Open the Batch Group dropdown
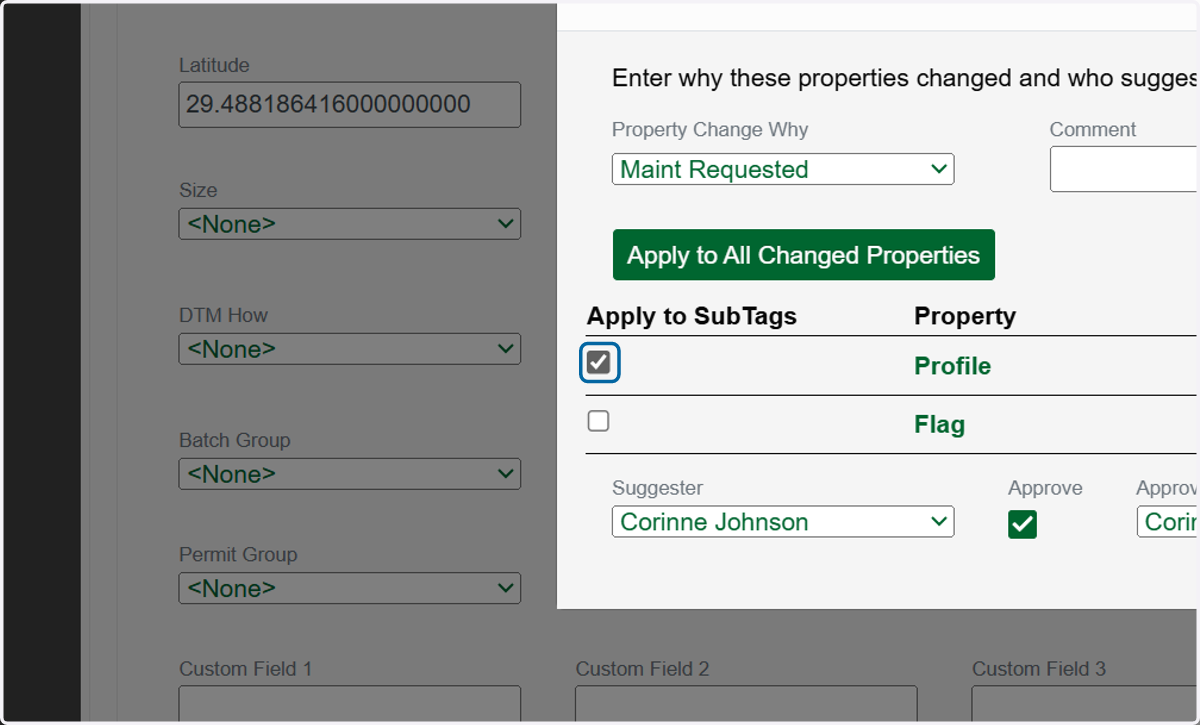The height and width of the screenshot is (725, 1200). pos(350,474)
